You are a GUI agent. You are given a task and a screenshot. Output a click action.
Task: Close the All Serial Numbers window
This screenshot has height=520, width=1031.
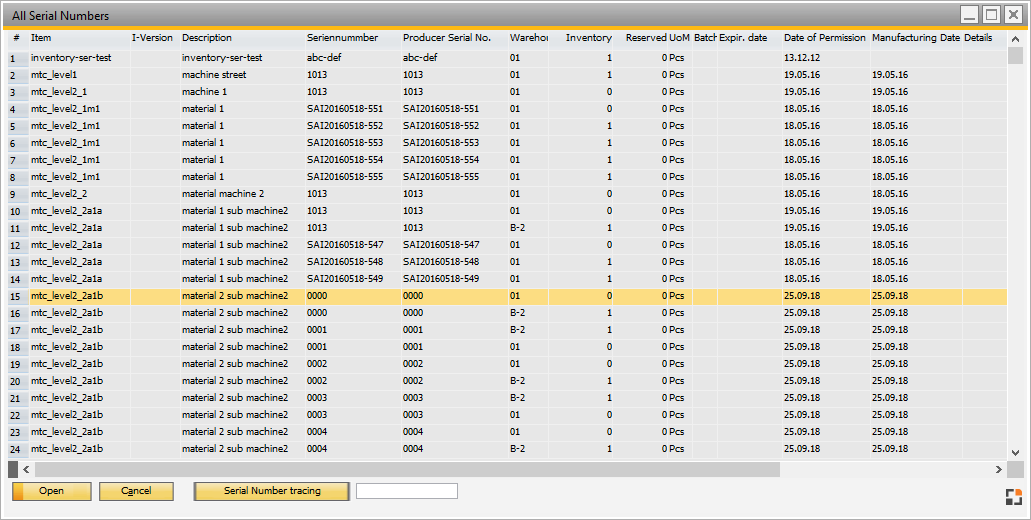pyautogui.click(x=1013, y=14)
